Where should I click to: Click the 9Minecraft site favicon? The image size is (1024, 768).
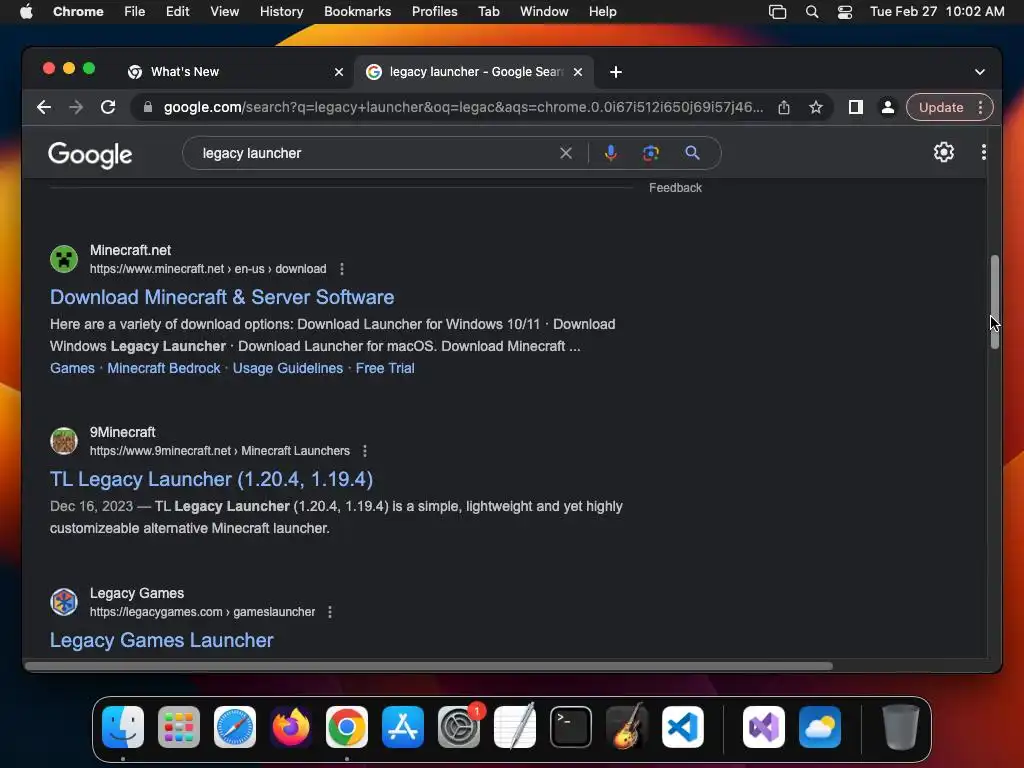pyautogui.click(x=64, y=441)
